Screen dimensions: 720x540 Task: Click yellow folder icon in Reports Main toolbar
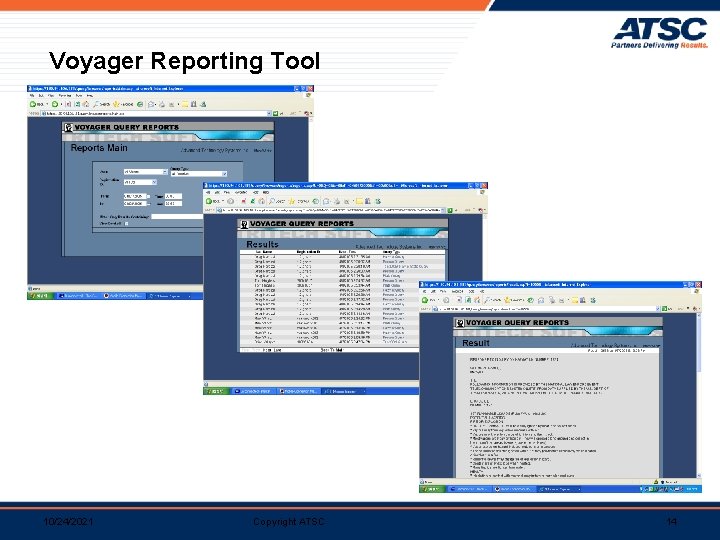point(185,104)
